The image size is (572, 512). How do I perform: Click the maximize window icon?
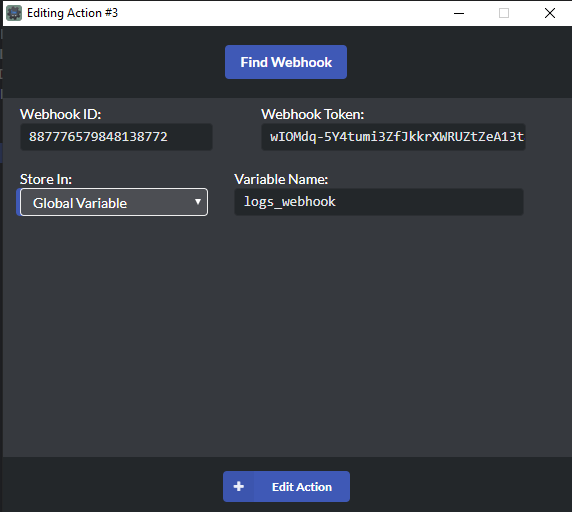pos(504,13)
